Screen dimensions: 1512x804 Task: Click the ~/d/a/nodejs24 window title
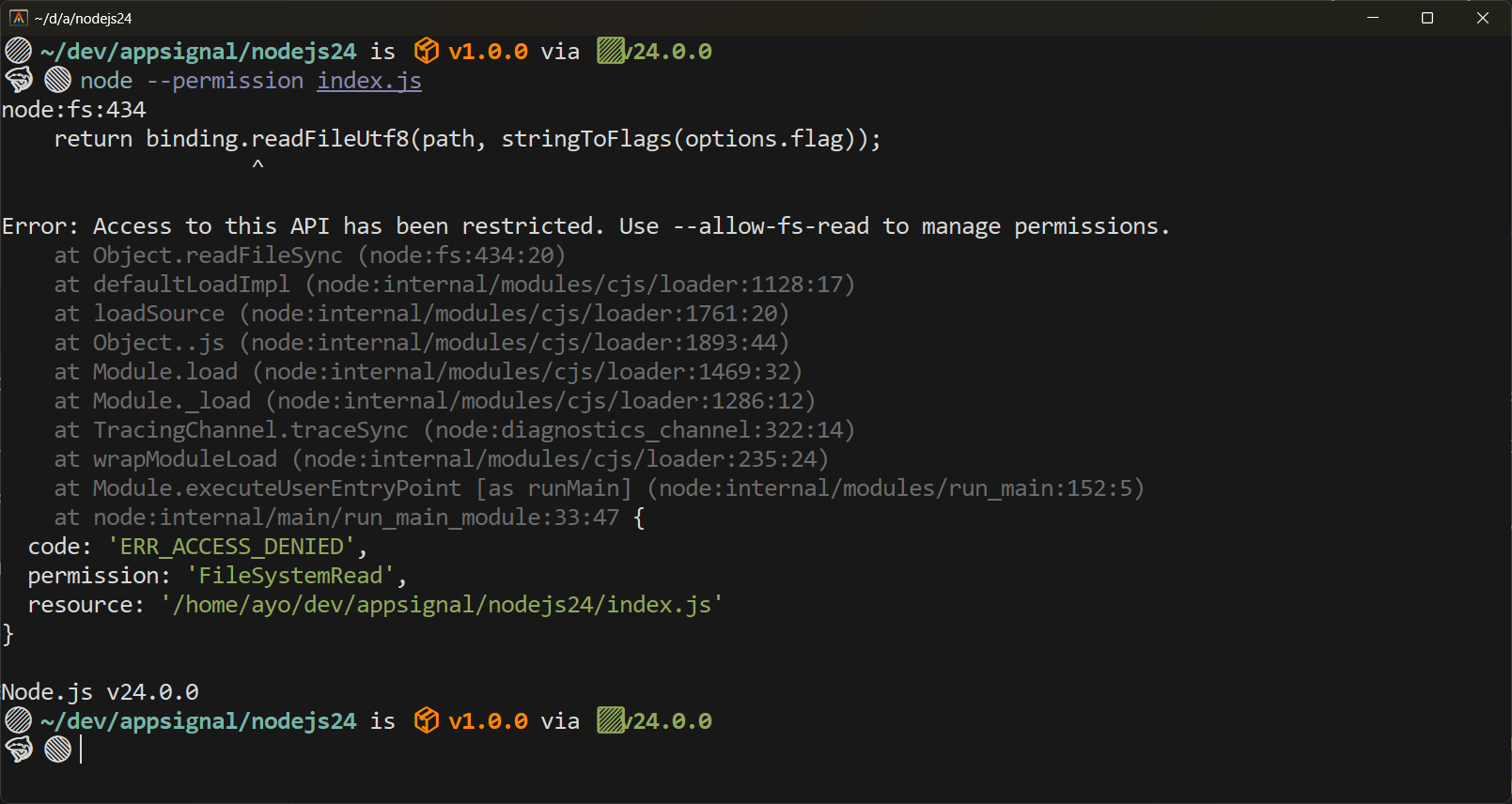(x=83, y=19)
